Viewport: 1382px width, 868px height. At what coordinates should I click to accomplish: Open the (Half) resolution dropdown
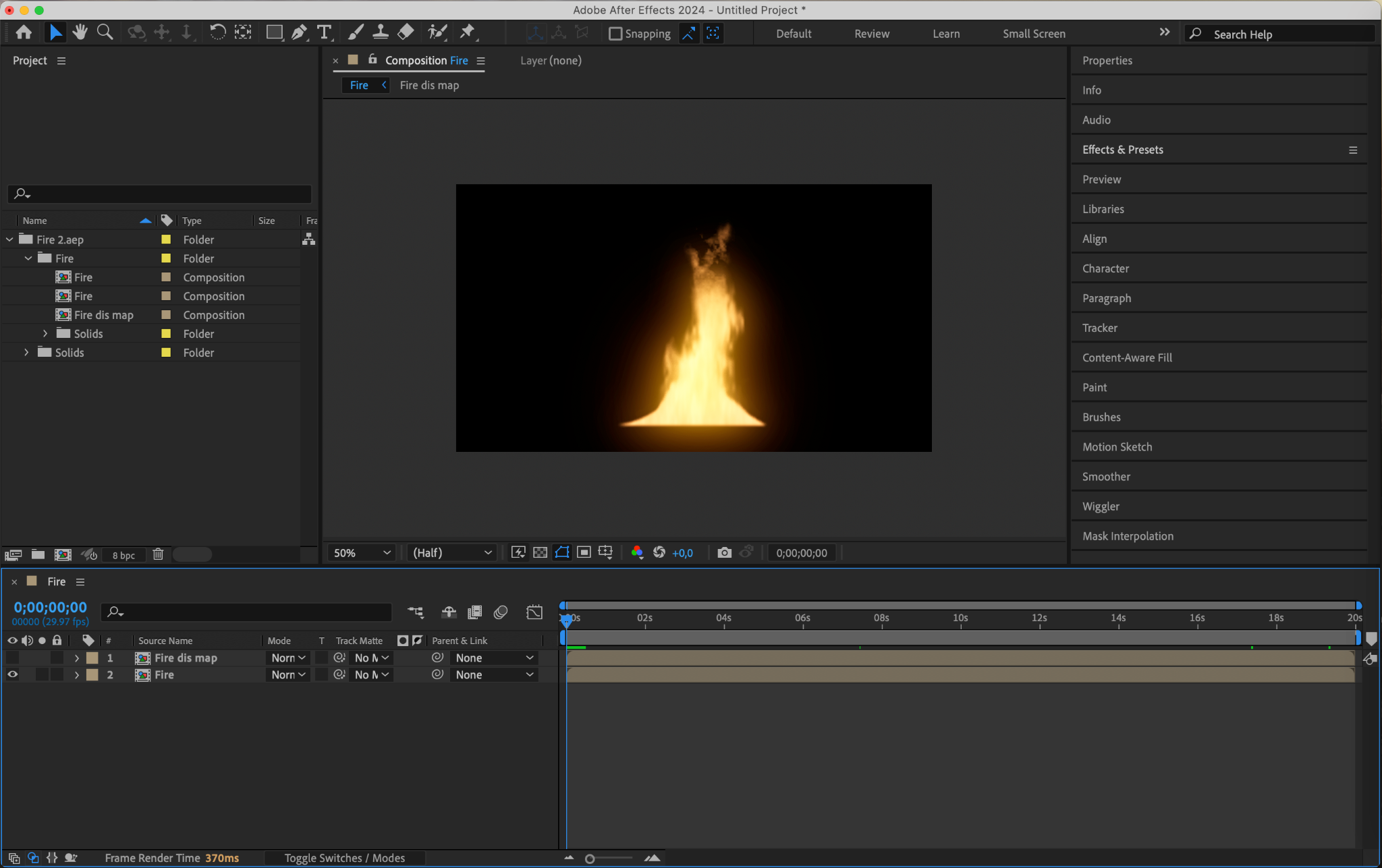pos(451,552)
